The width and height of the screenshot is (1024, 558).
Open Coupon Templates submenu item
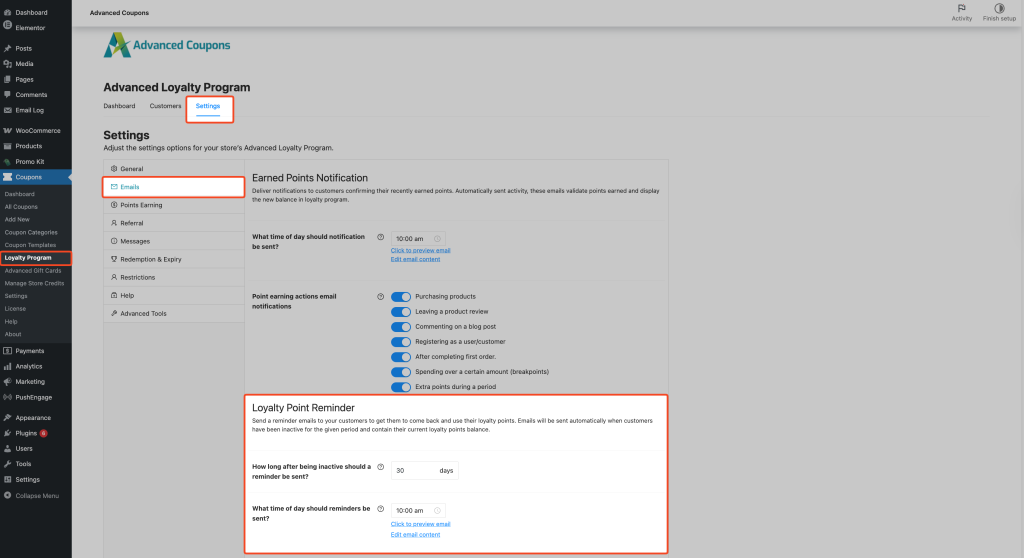[x=30, y=245]
